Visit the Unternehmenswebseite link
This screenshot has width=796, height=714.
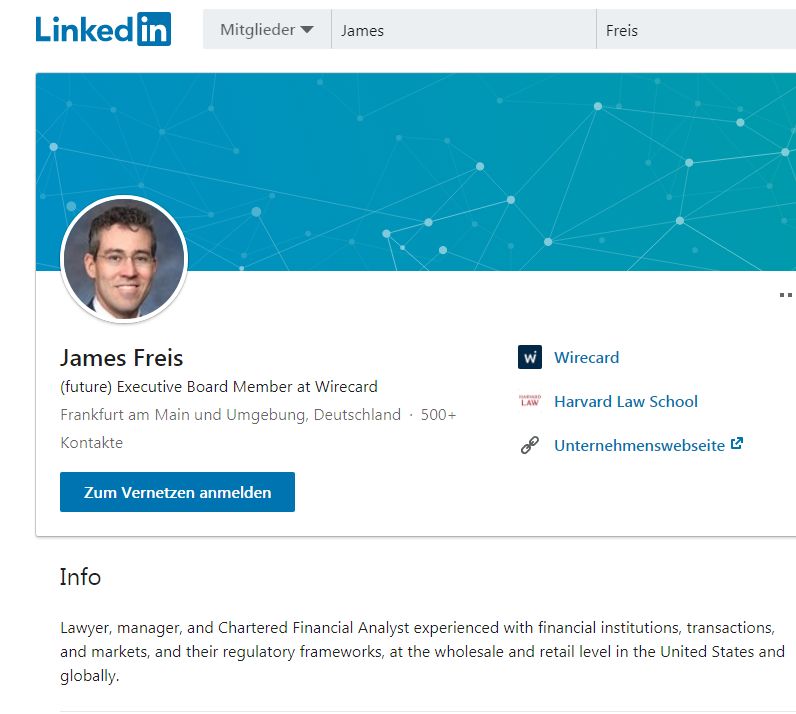point(639,446)
